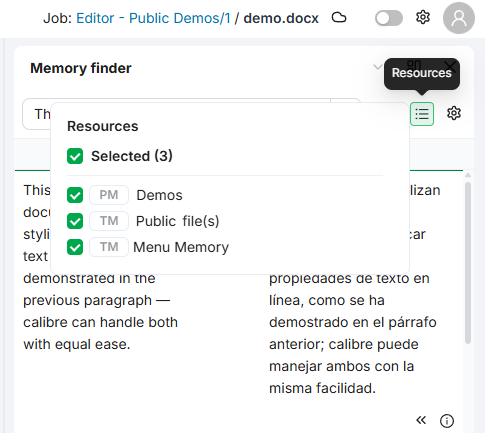The image size is (485, 433).
Task: Open the editor settings gear in the header
Action: tap(423, 17)
